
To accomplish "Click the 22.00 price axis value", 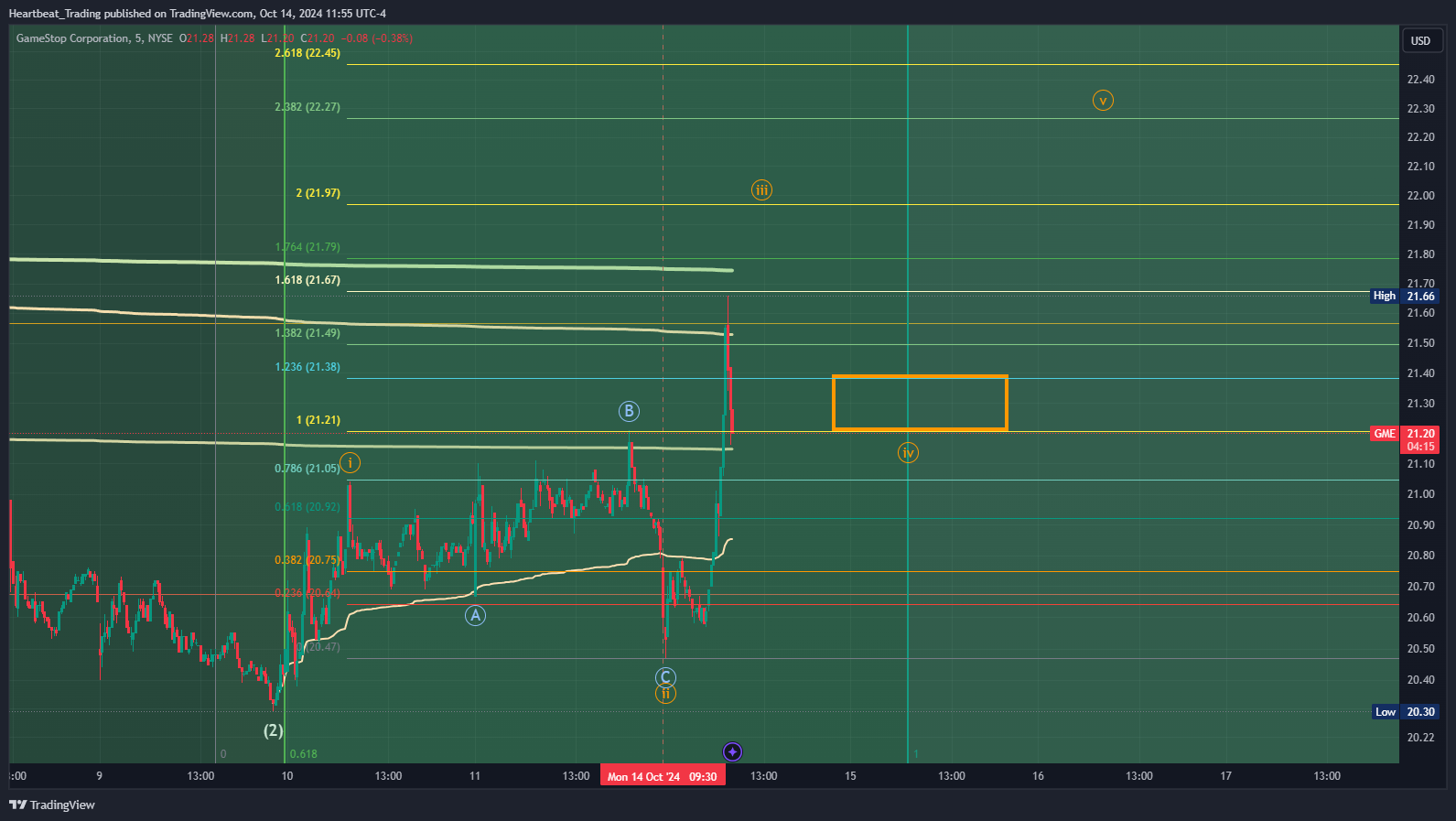I will click(1420, 196).
